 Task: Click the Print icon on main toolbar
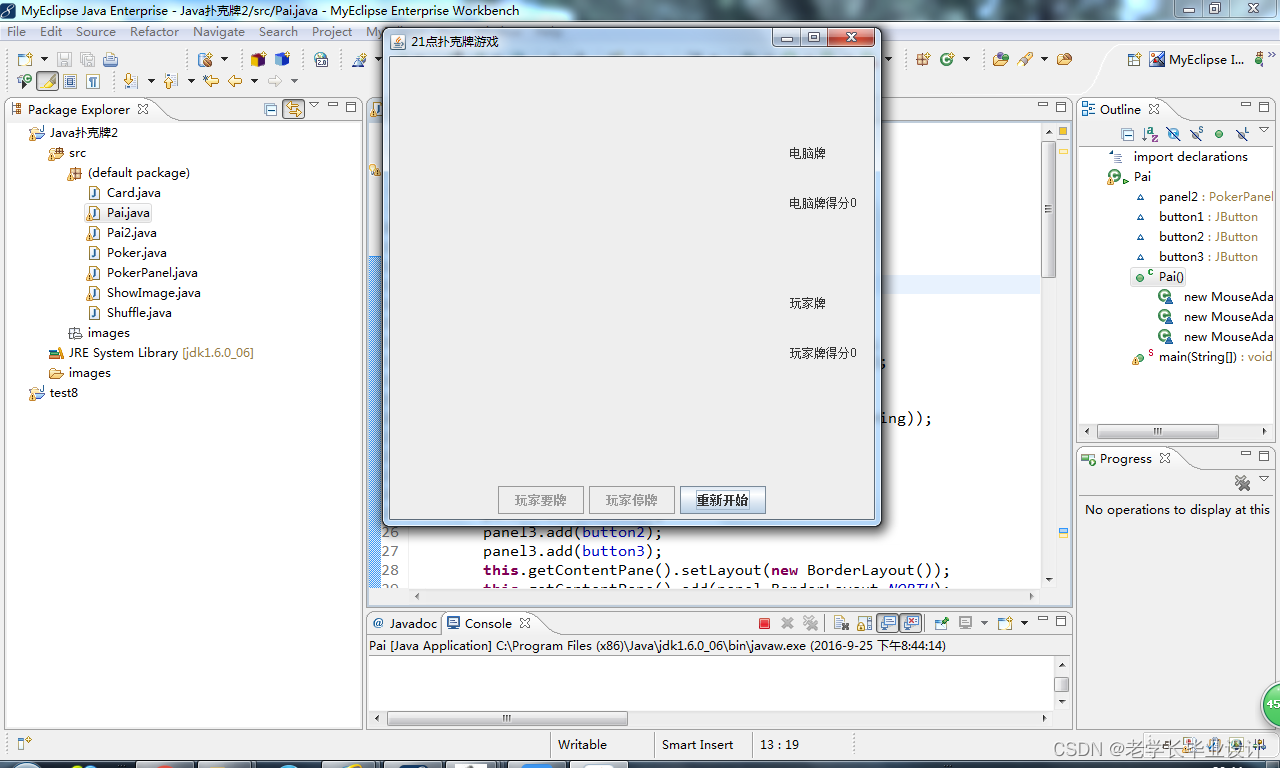coord(111,59)
